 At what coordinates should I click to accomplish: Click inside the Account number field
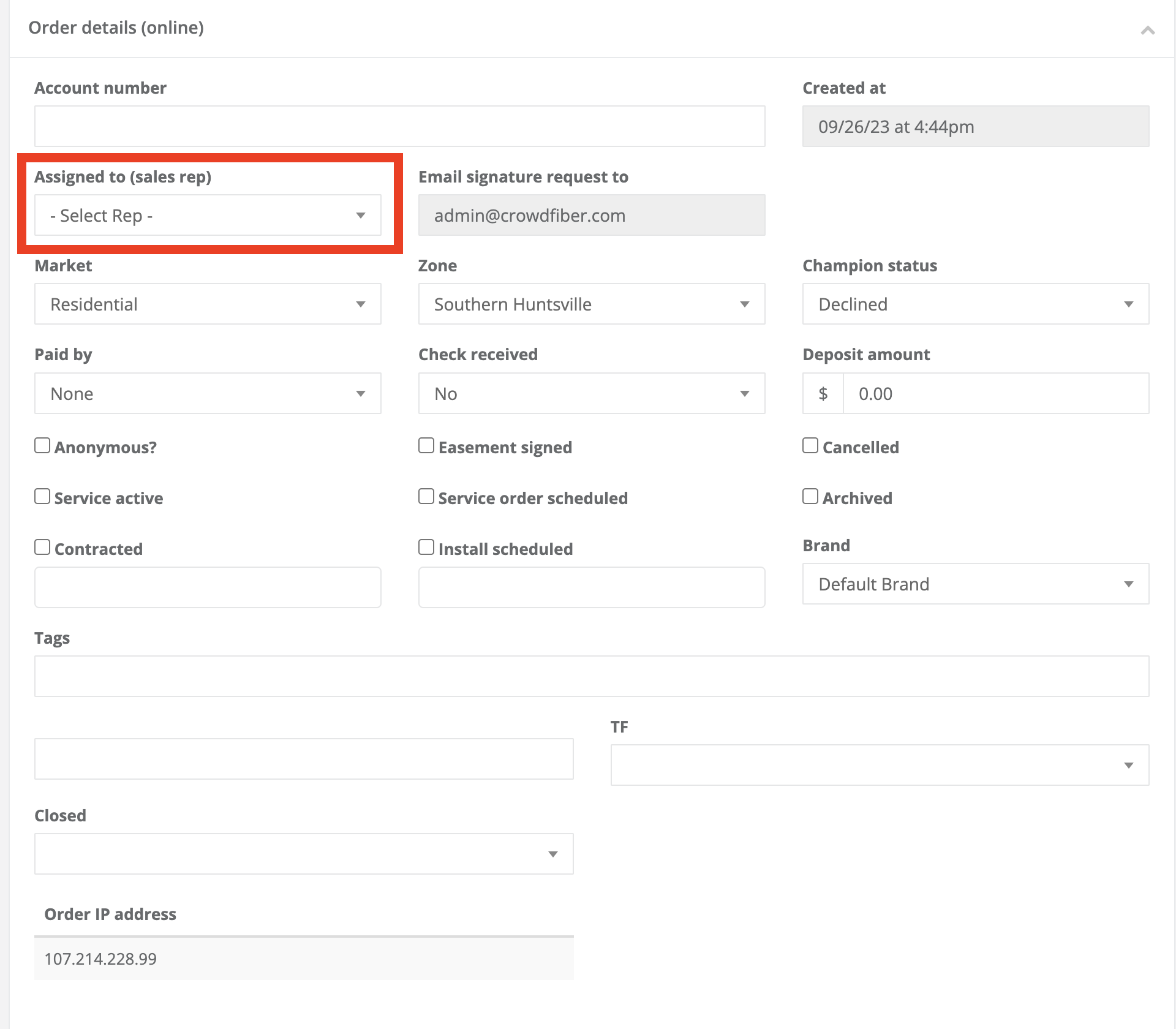[399, 126]
